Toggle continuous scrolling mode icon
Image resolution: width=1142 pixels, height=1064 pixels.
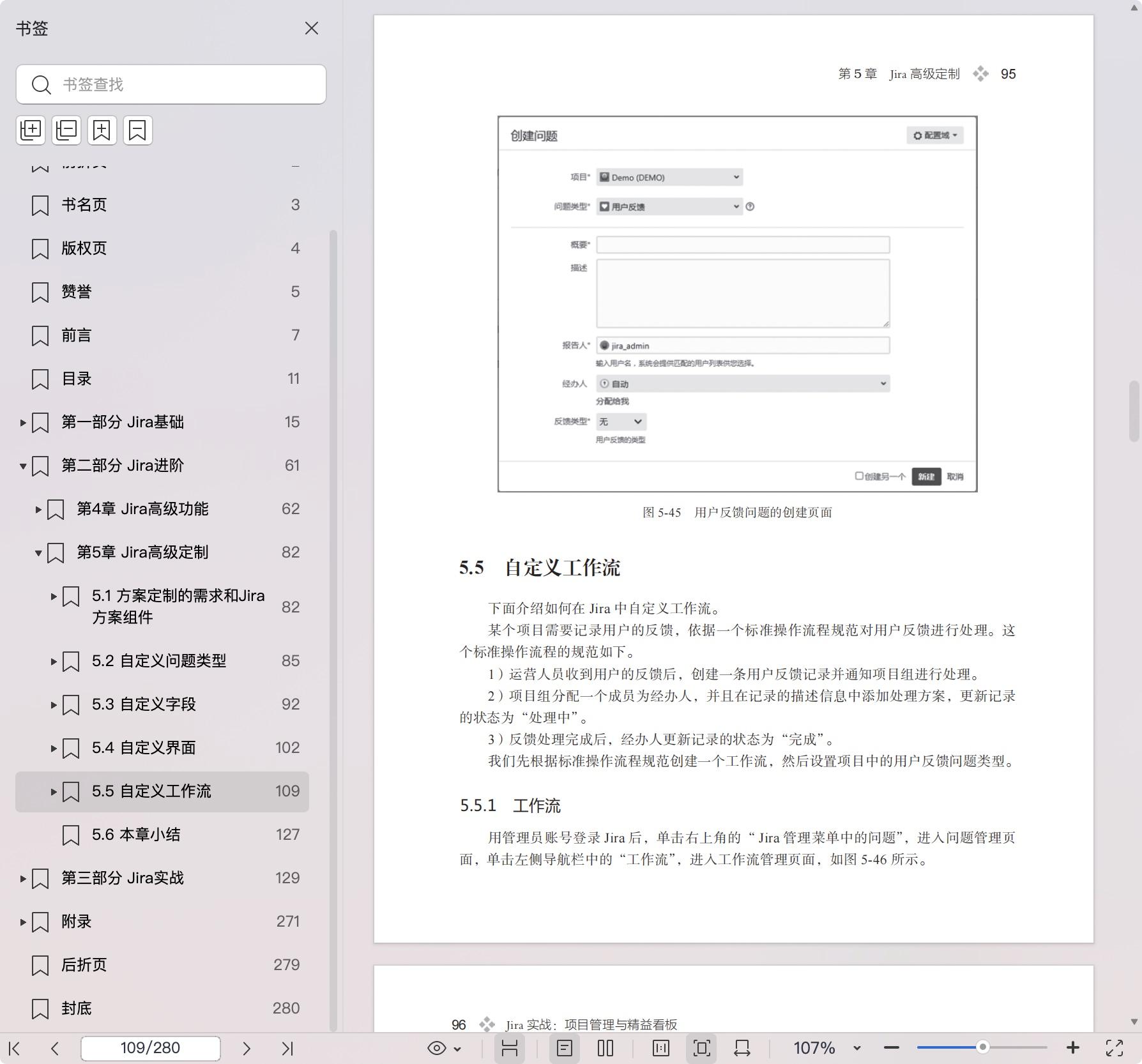pos(510,1048)
